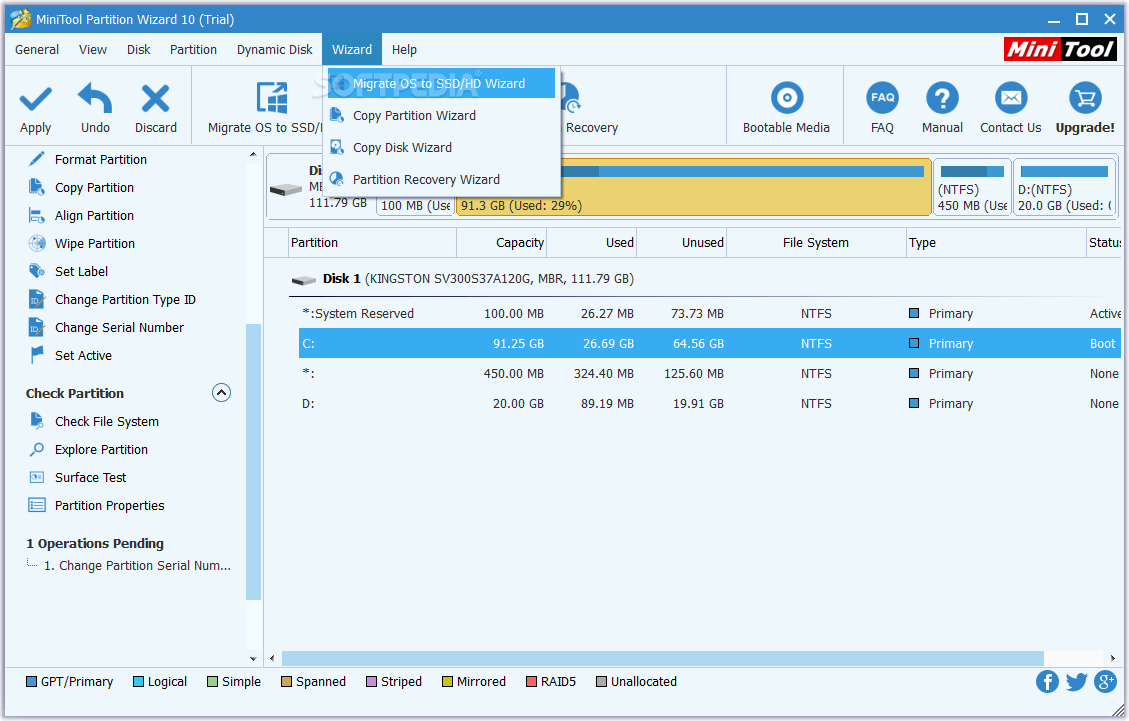The image size is (1129, 721).
Task: Select the C: partition row
Action: click(709, 344)
